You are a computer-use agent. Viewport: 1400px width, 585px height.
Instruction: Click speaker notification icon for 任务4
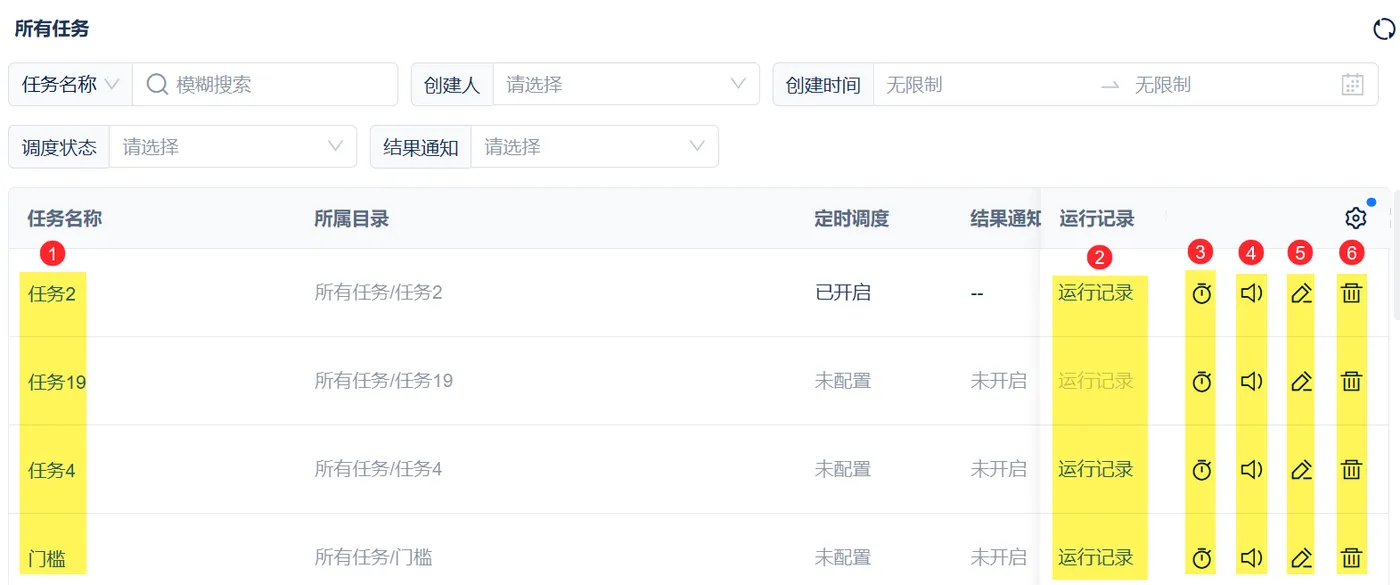(x=1252, y=469)
